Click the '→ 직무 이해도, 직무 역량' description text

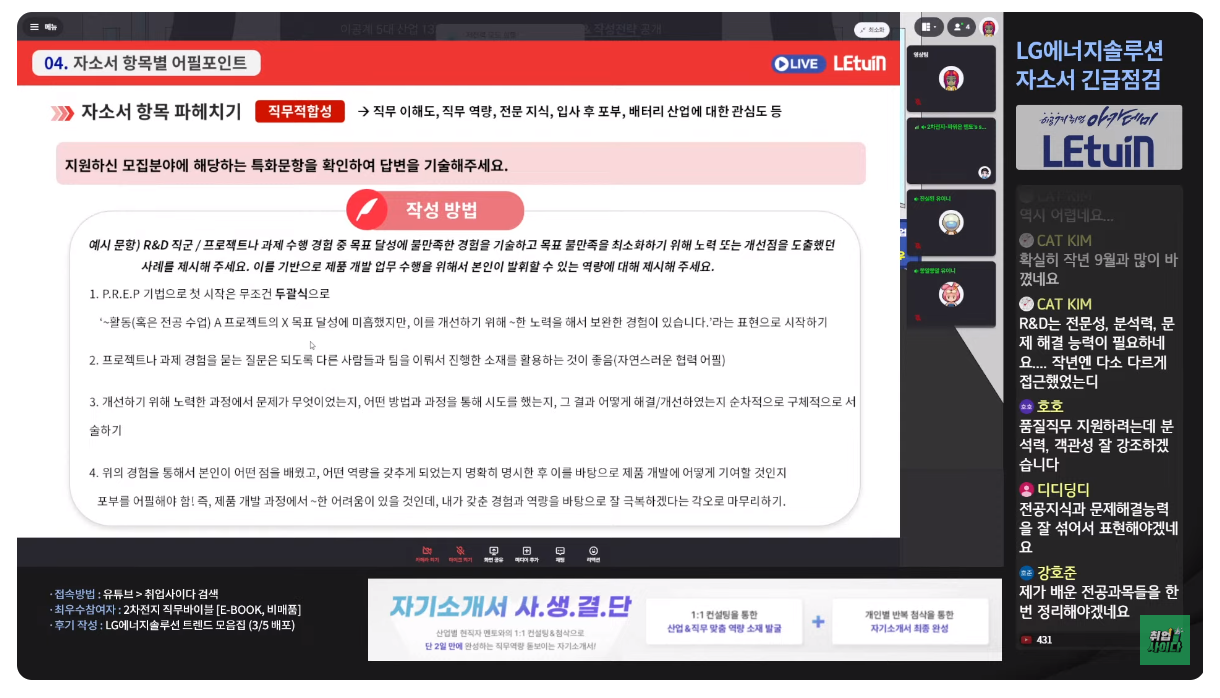pyautogui.click(x=570, y=111)
